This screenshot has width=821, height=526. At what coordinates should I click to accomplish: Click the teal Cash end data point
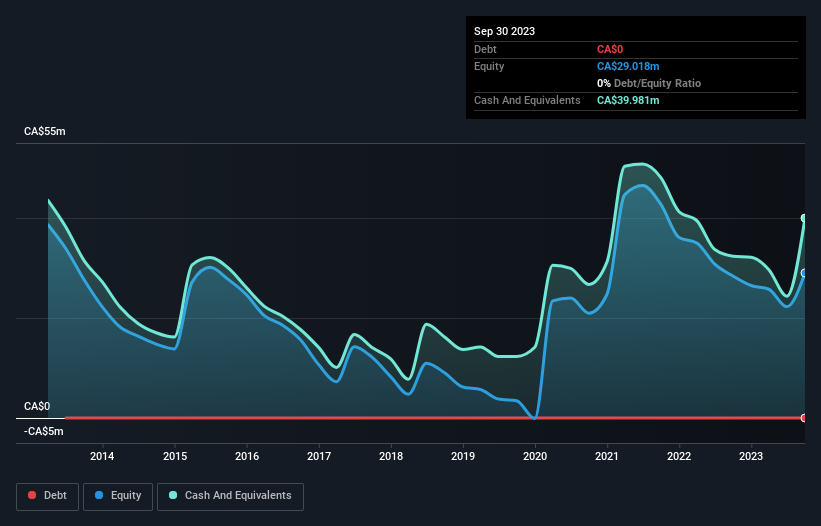pos(804,218)
